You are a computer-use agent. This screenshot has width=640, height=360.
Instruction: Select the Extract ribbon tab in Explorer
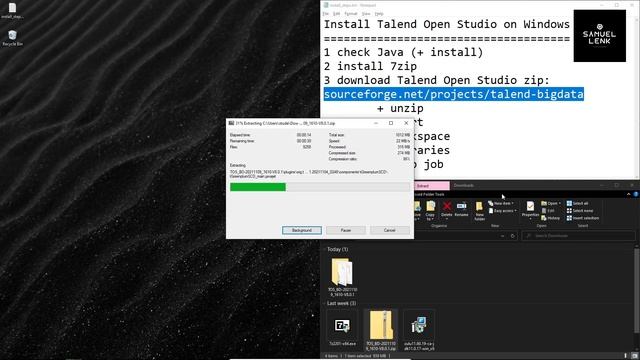click(x=431, y=186)
